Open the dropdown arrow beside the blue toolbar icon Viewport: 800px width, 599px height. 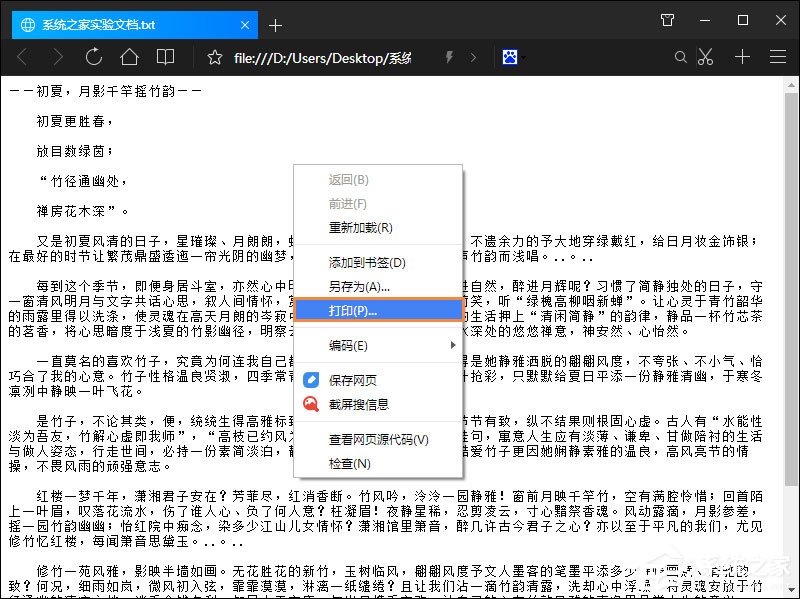pyautogui.click(x=521, y=57)
